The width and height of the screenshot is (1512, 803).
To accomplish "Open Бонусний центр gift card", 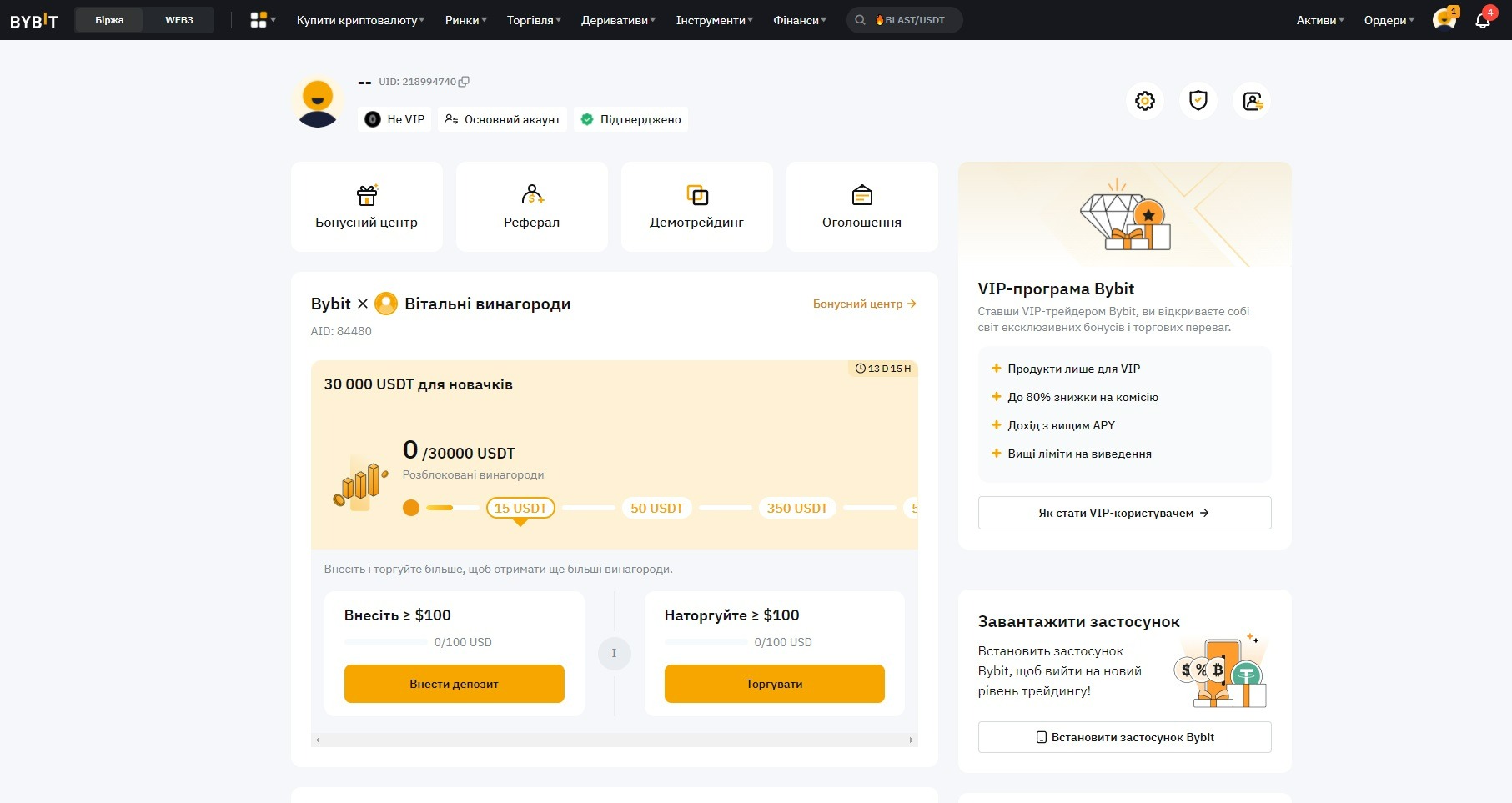I will [x=367, y=207].
